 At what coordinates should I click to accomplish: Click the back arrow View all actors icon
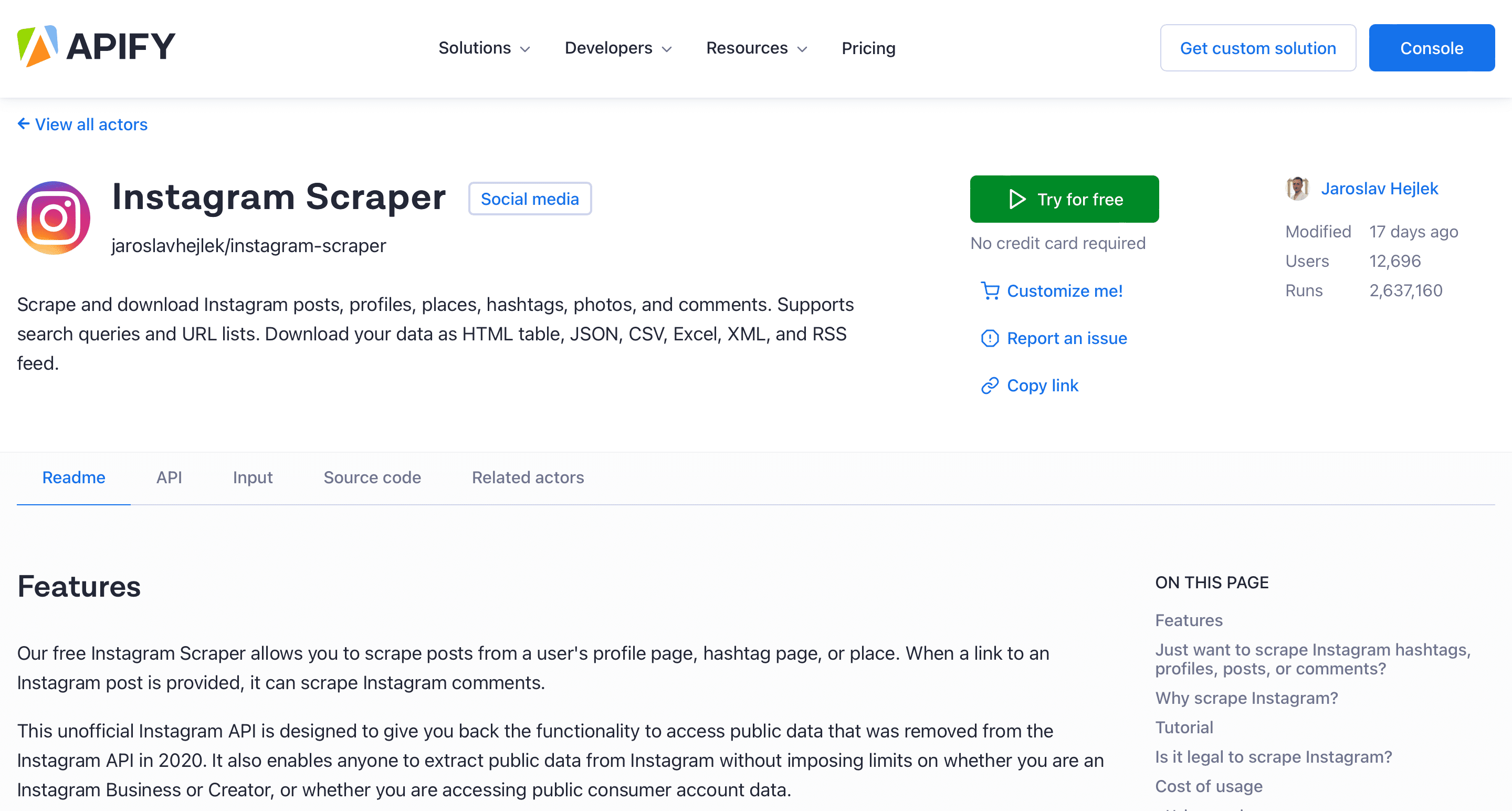(x=22, y=124)
